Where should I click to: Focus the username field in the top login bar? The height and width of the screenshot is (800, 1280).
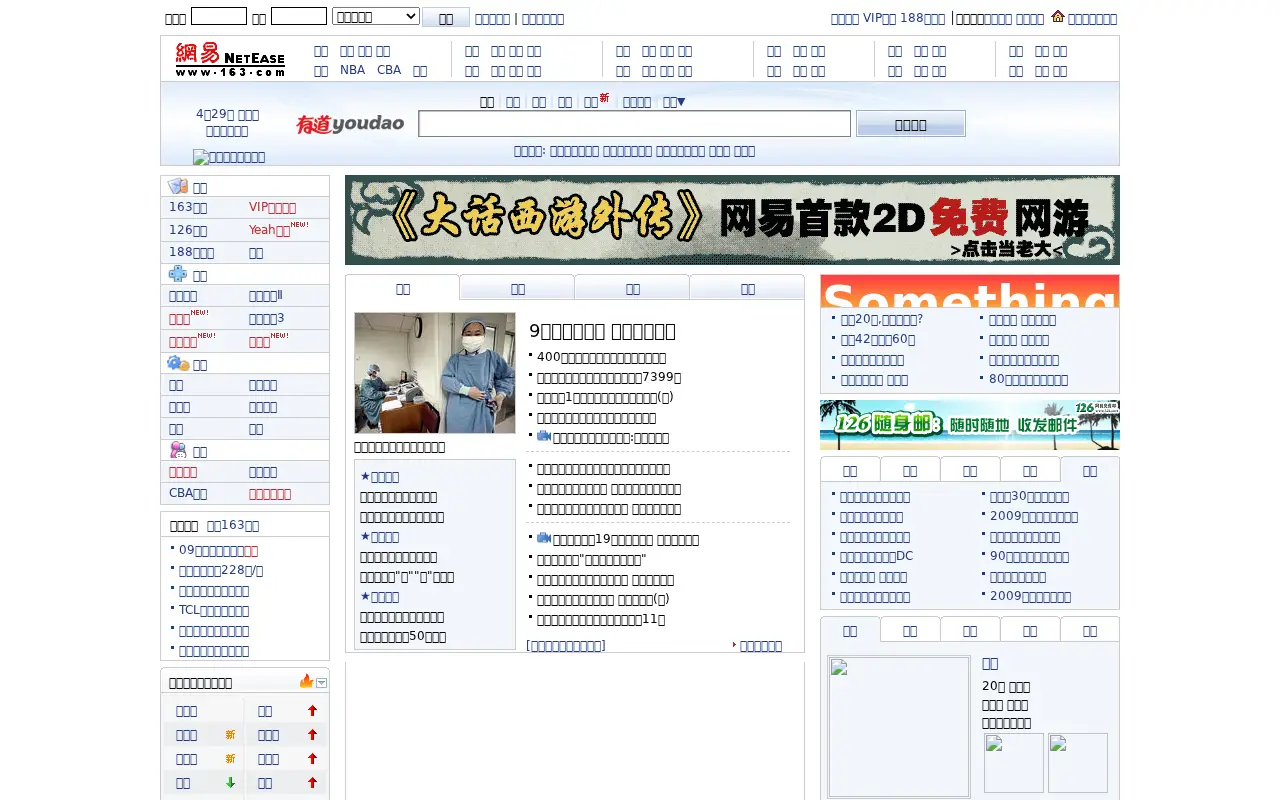(219, 16)
